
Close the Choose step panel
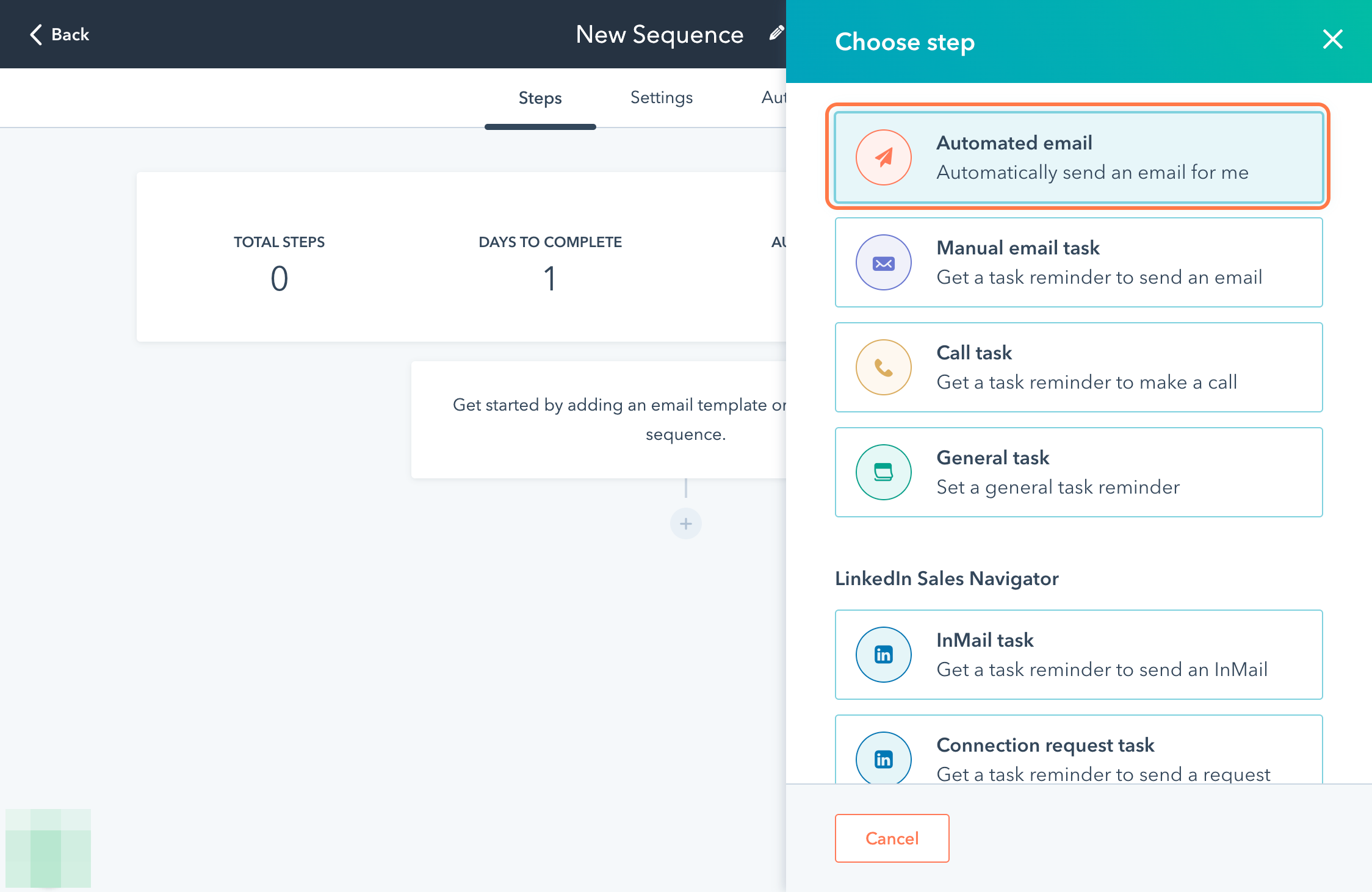[x=1332, y=40]
